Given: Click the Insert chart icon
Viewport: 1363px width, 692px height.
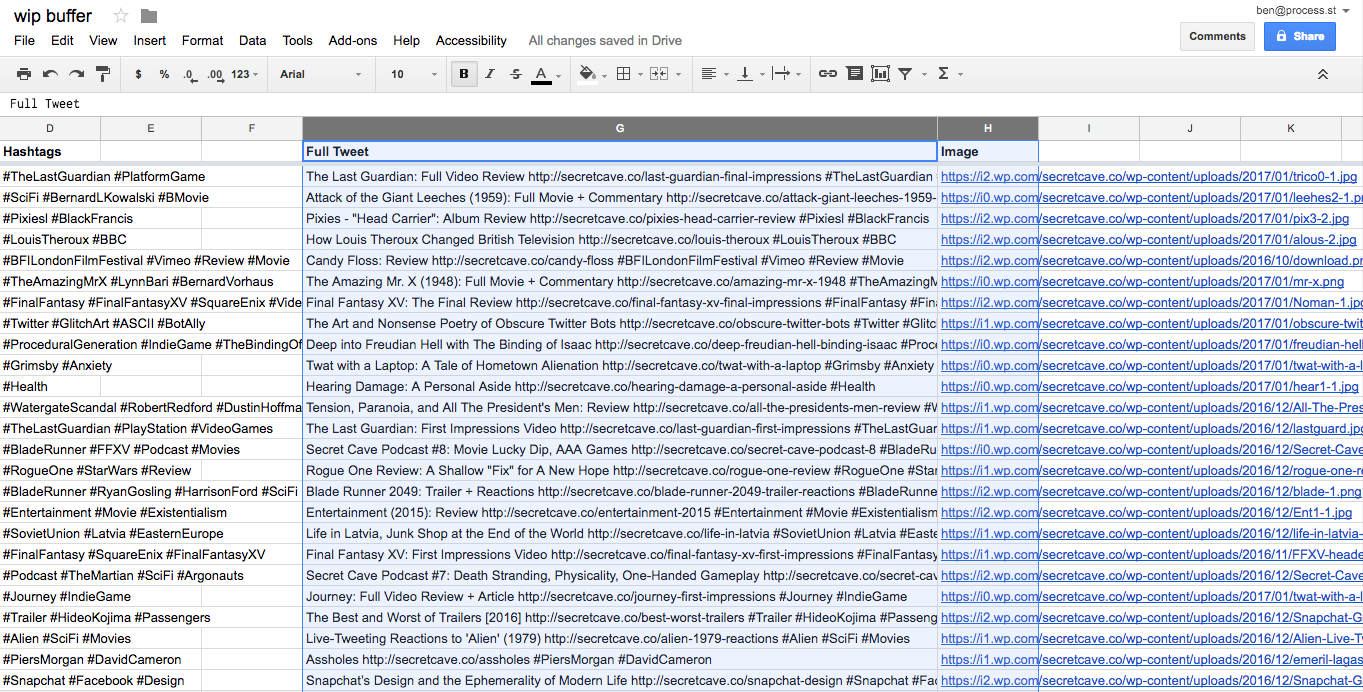Looking at the screenshot, I should pyautogui.click(x=880, y=74).
